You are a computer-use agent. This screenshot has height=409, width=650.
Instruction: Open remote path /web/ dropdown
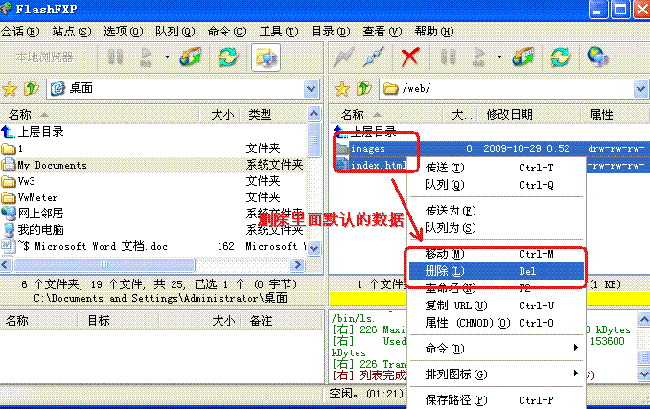coord(641,88)
